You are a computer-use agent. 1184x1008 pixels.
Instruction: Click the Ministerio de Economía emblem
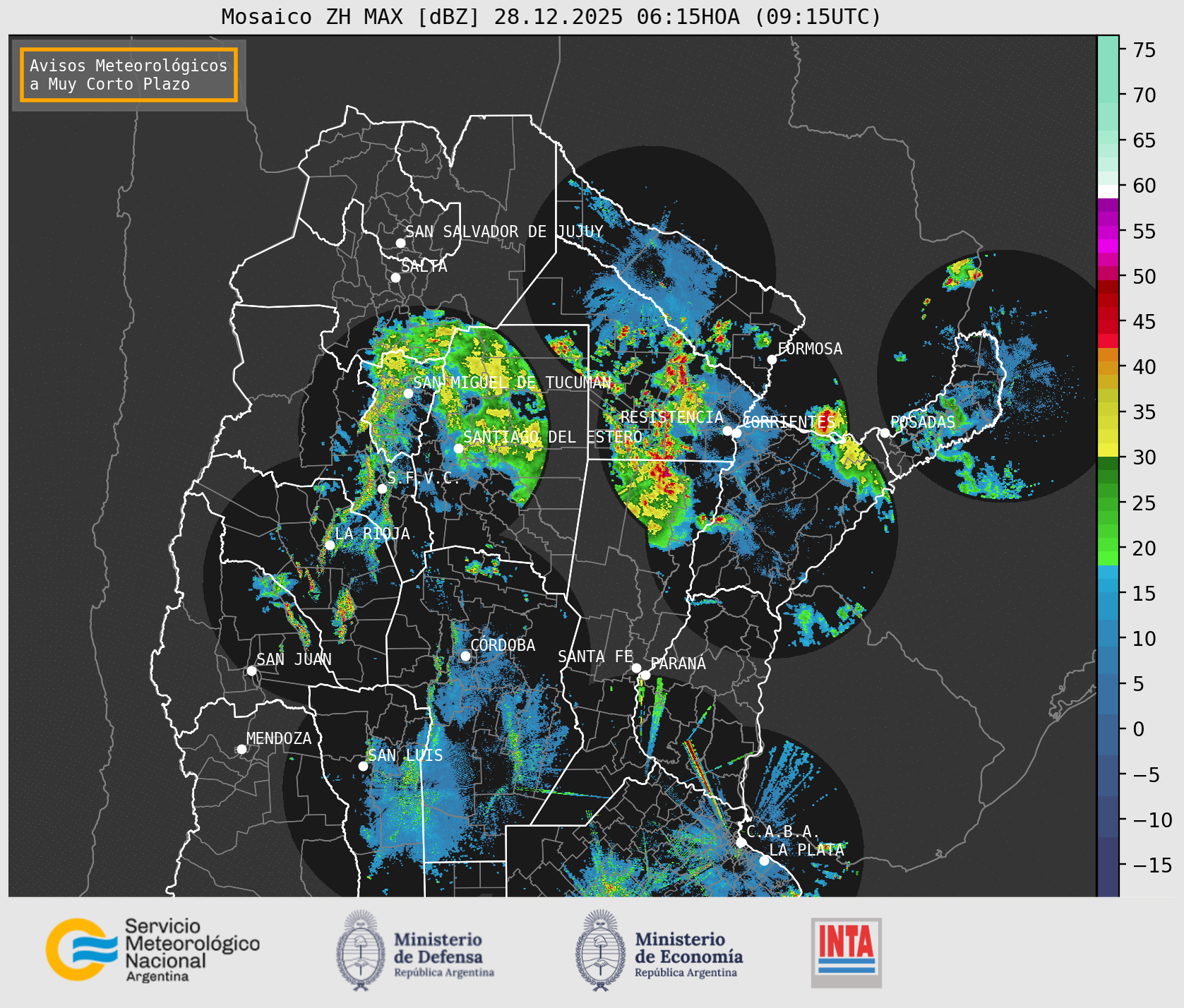coord(601,950)
